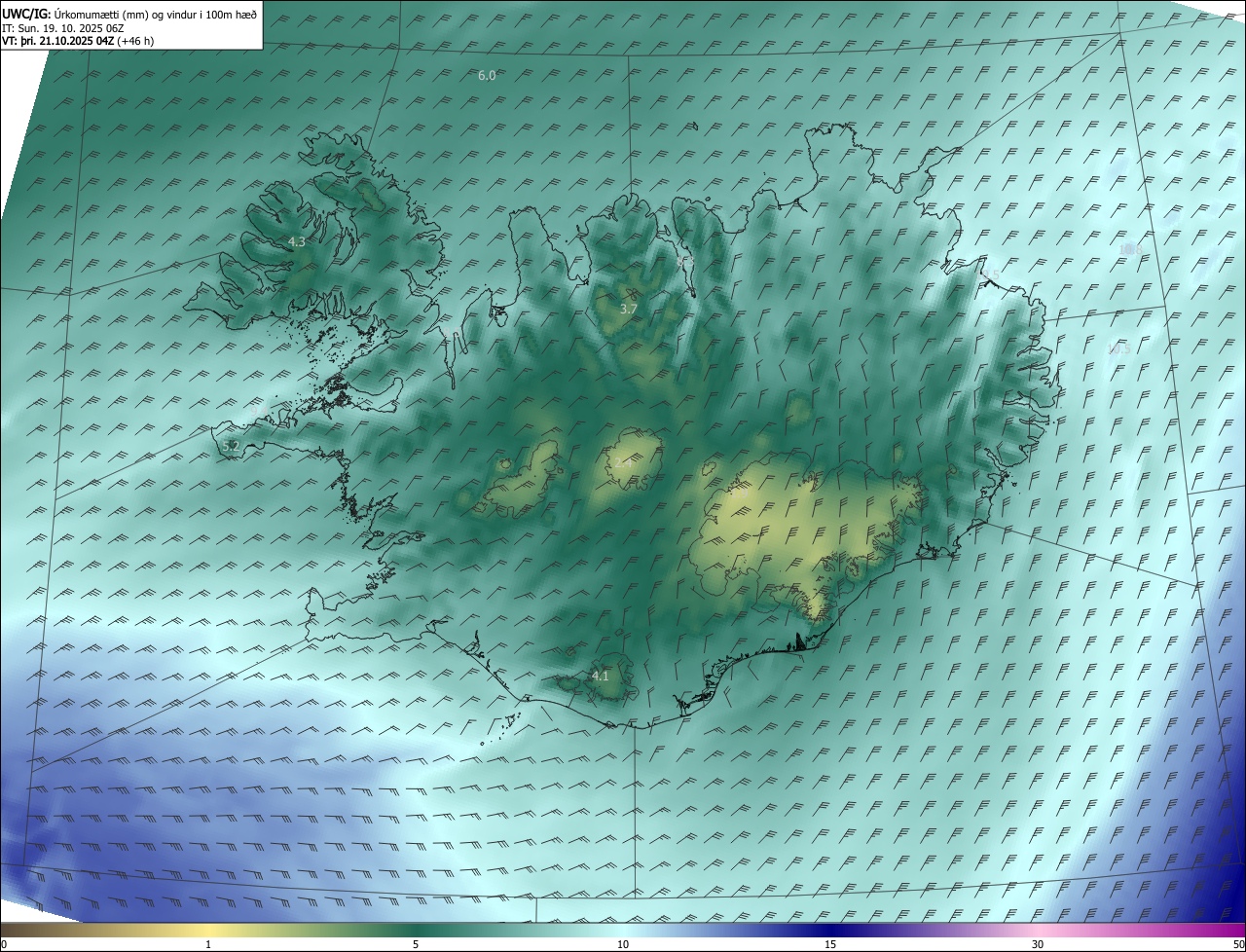Click the 10 tick on the color scale

click(x=623, y=944)
